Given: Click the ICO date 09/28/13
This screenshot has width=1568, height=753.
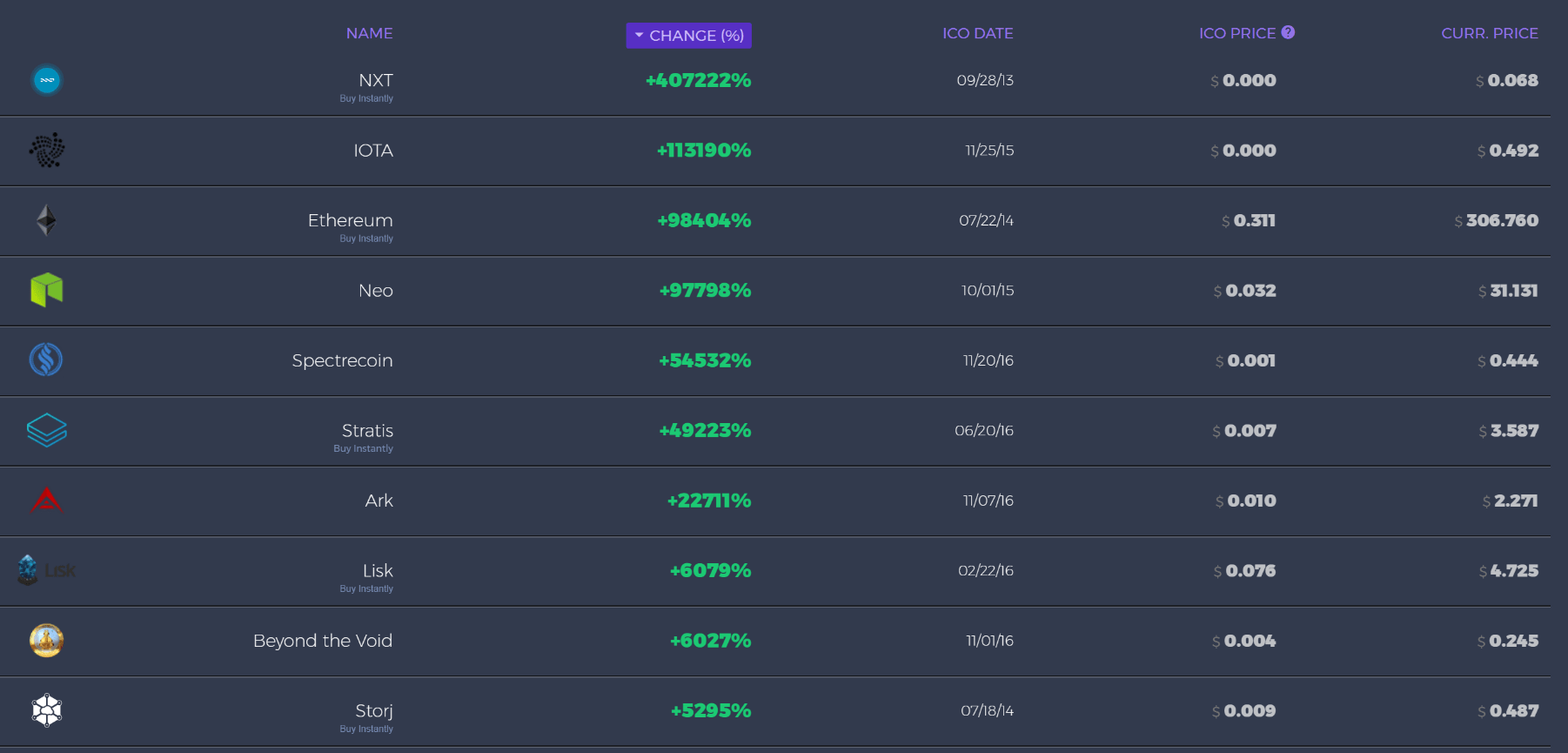Looking at the screenshot, I should click(985, 80).
